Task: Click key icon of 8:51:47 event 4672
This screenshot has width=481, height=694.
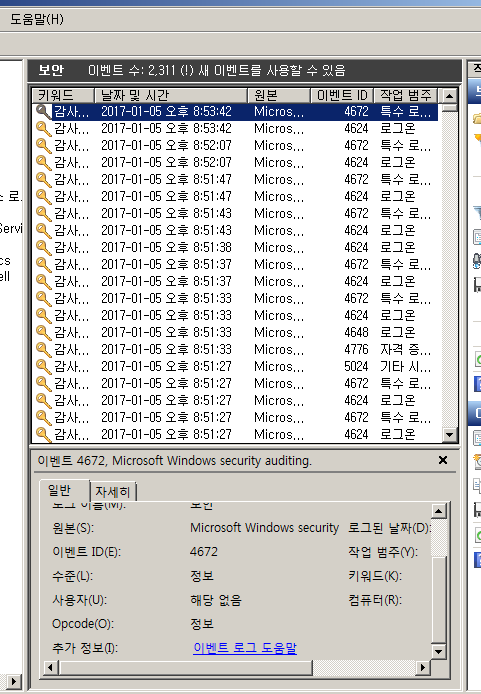Action: point(43,179)
